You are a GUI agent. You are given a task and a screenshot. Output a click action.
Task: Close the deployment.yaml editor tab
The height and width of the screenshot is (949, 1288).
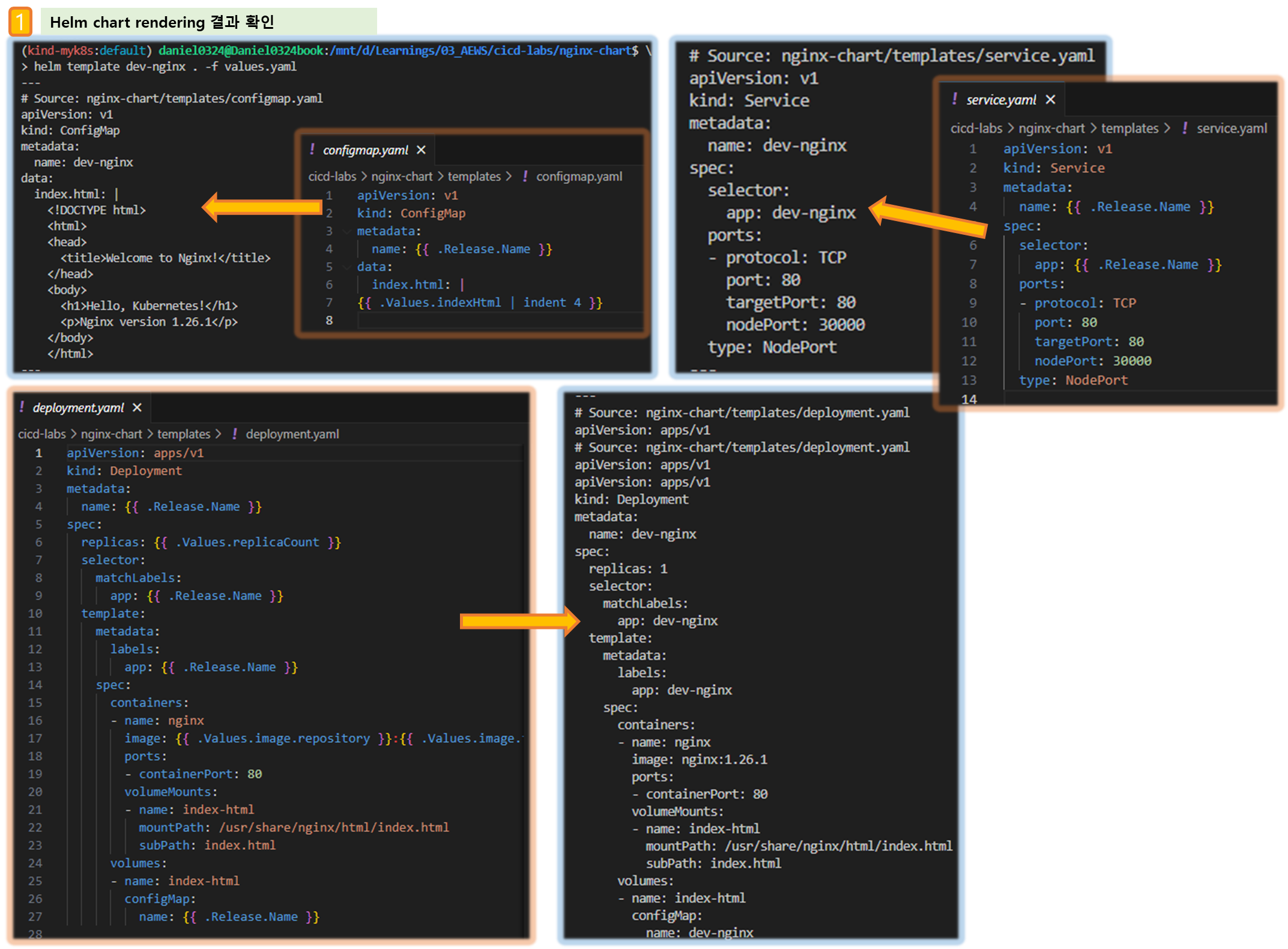(x=137, y=408)
